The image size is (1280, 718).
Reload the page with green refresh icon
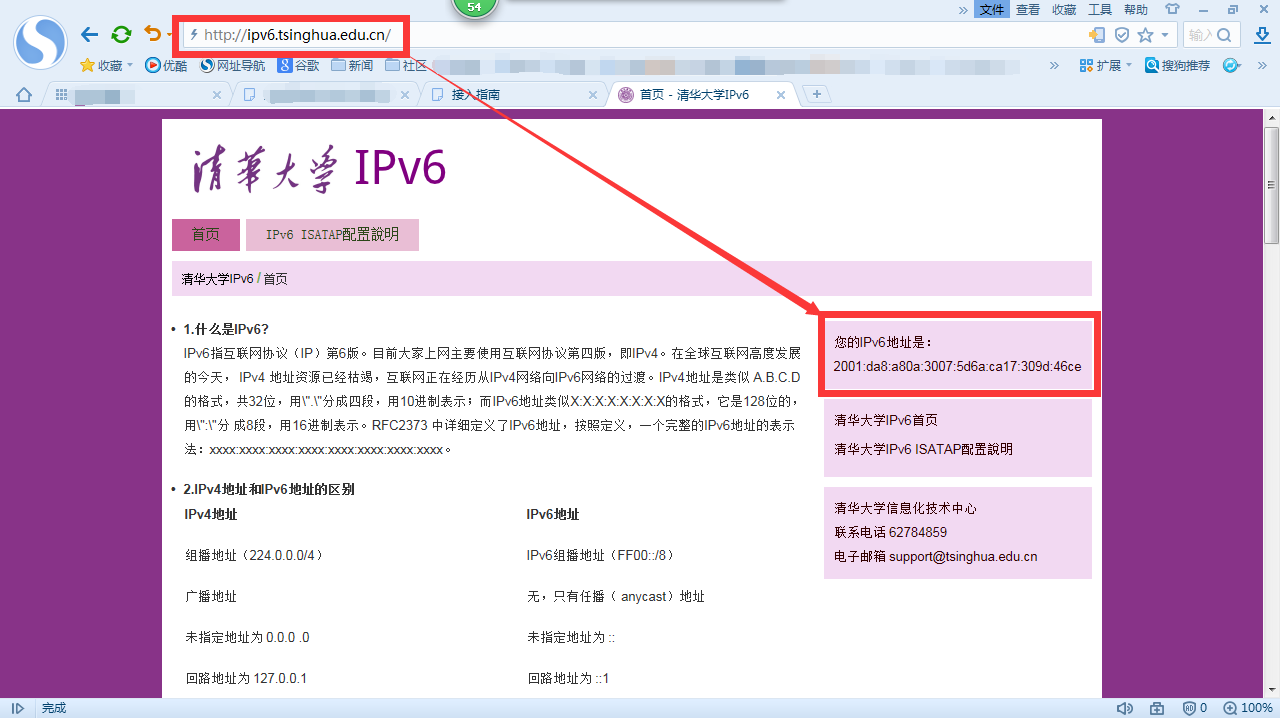tap(121, 35)
